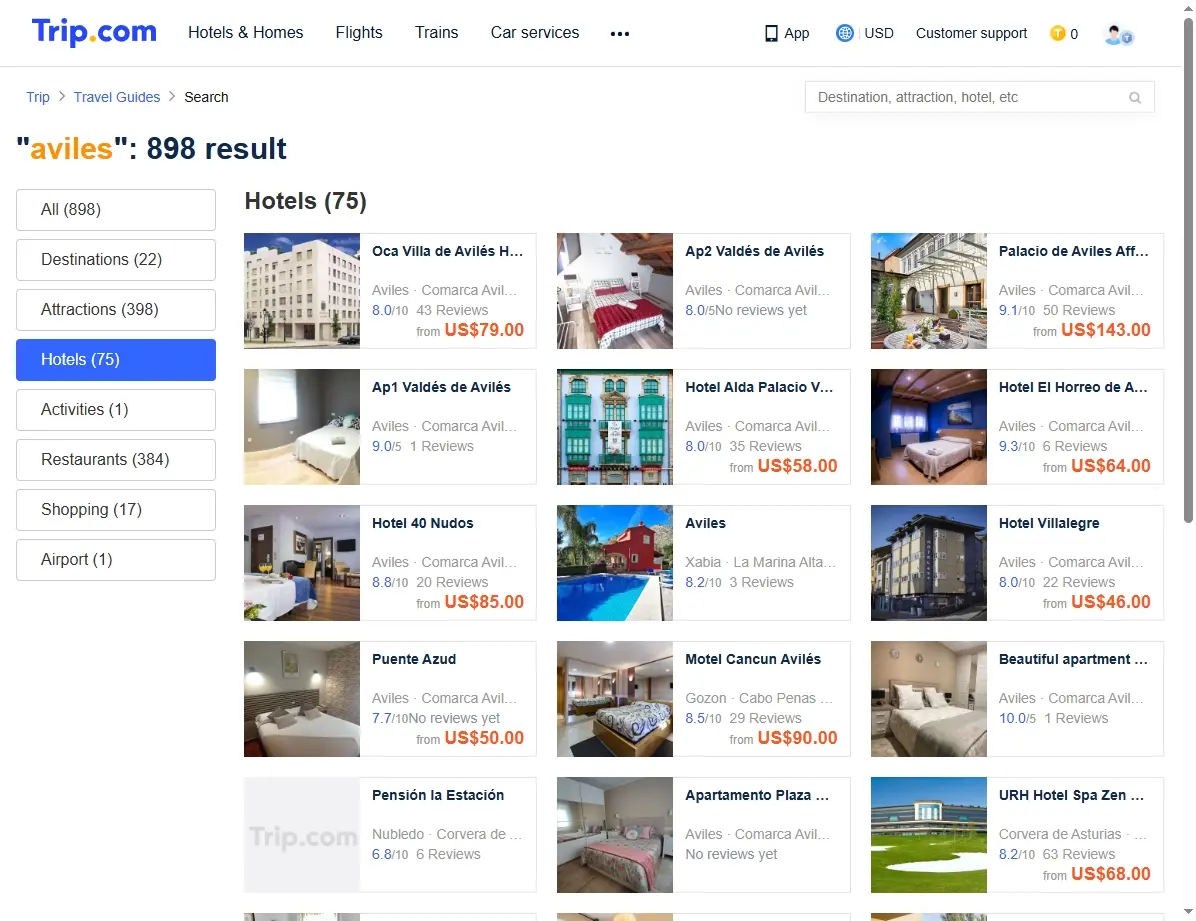Filter by Attractions (398)

coord(116,310)
